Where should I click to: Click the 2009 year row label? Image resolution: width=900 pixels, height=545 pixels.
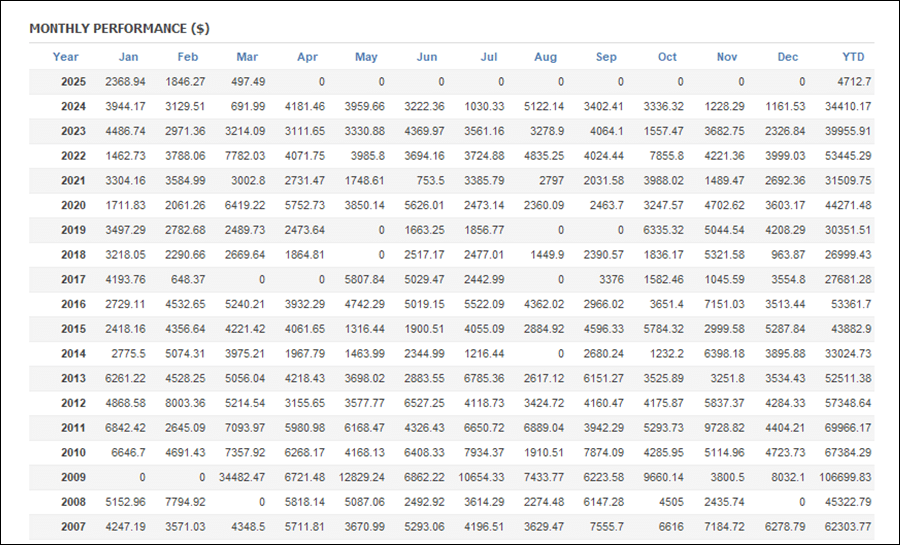tap(73, 477)
